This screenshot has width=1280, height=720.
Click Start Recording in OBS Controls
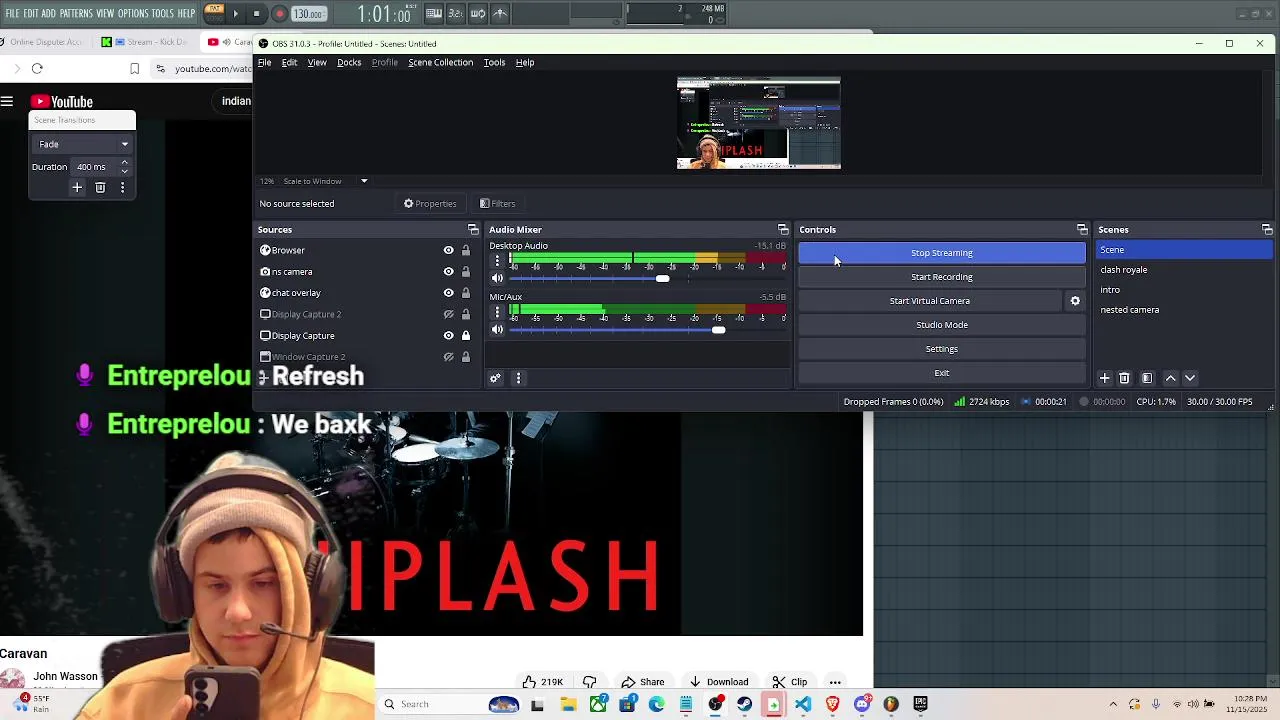coord(941,277)
